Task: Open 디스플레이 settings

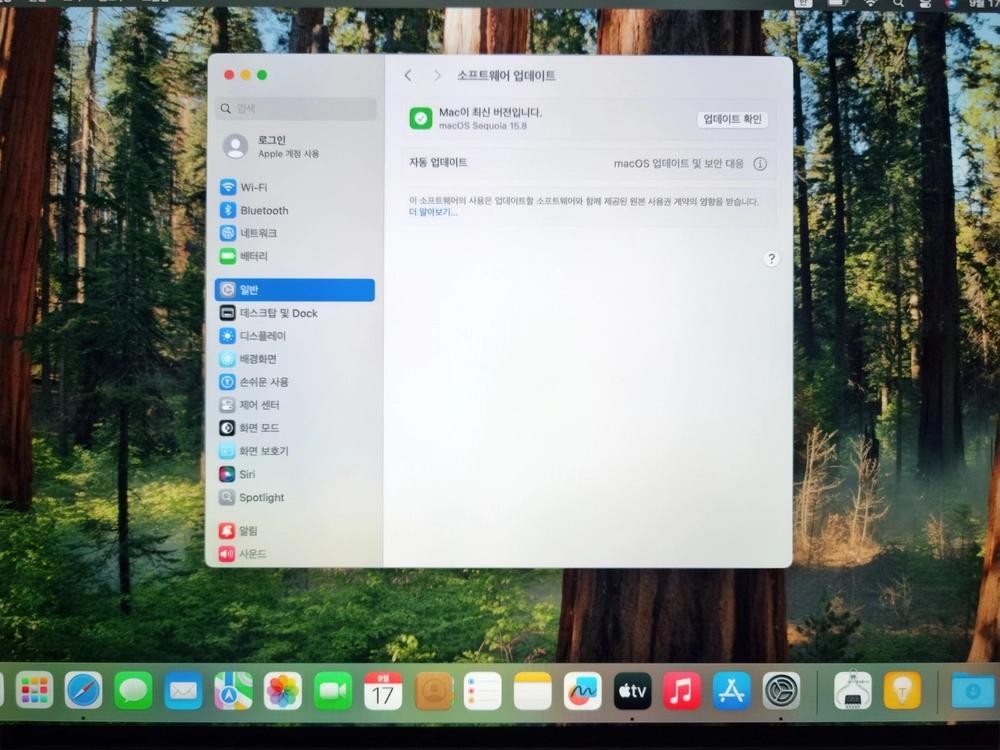Action: tap(295, 335)
